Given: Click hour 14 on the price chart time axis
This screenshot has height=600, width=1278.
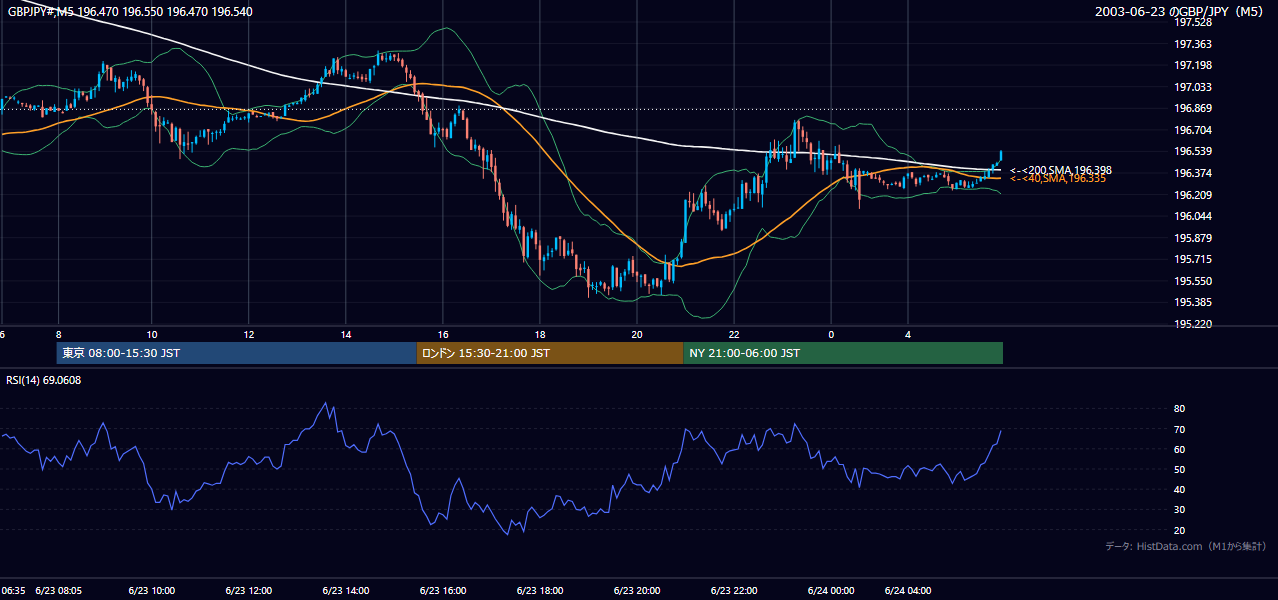Looking at the screenshot, I should tap(346, 335).
